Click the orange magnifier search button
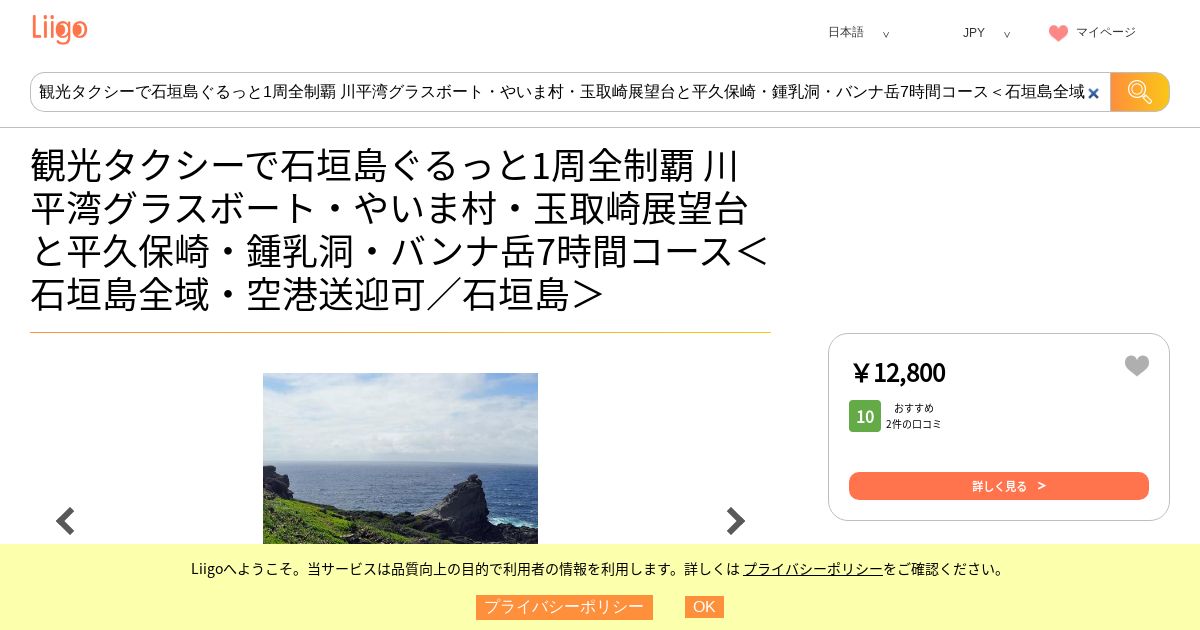This screenshot has width=1200, height=630. [1140, 92]
